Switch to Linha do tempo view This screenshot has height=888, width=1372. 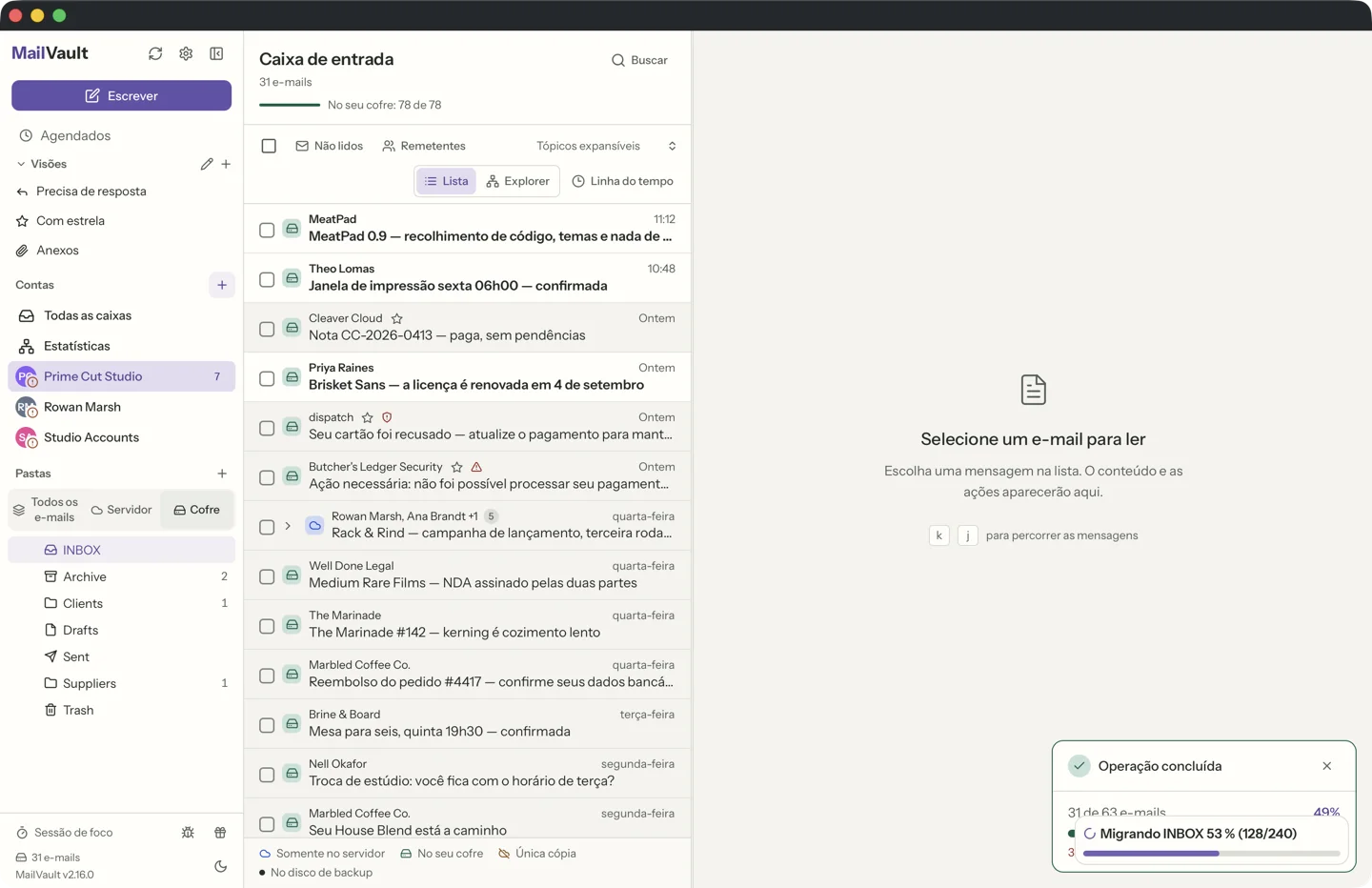(622, 181)
